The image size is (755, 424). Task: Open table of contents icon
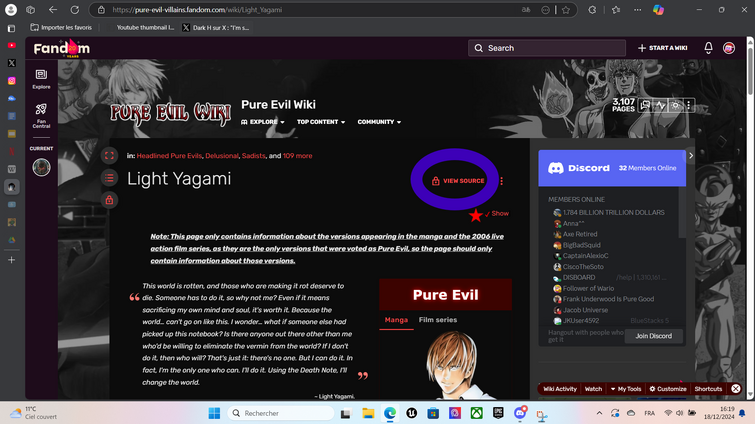[x=109, y=178]
